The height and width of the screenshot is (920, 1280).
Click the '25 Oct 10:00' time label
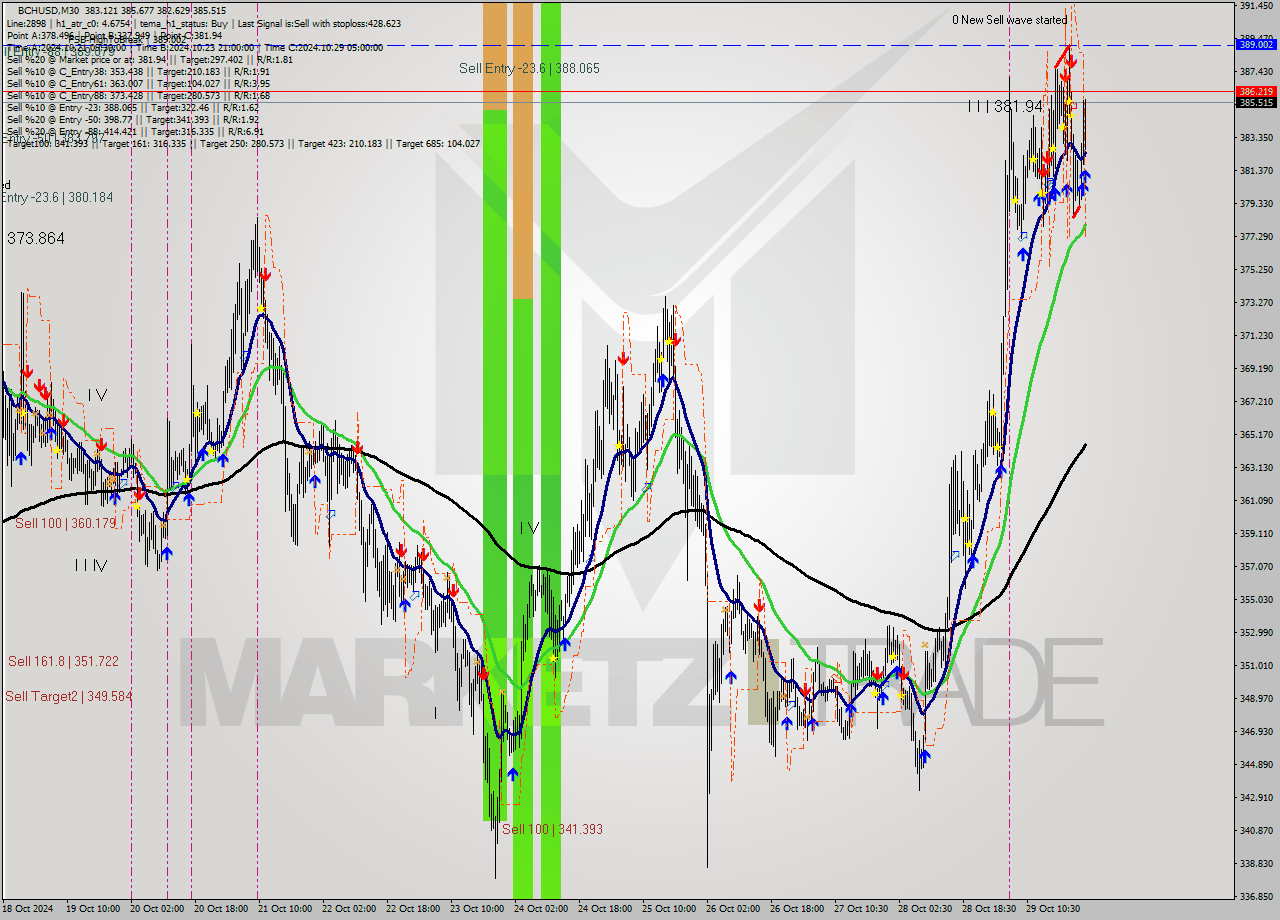click(669, 909)
